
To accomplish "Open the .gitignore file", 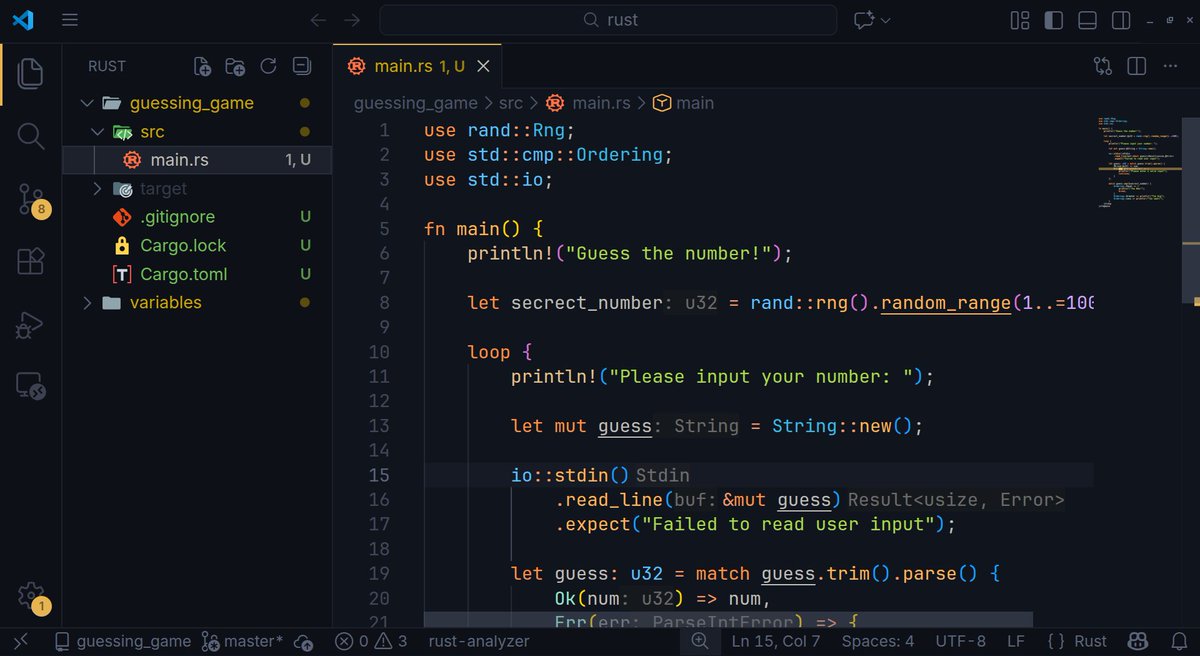I will click(197, 217).
